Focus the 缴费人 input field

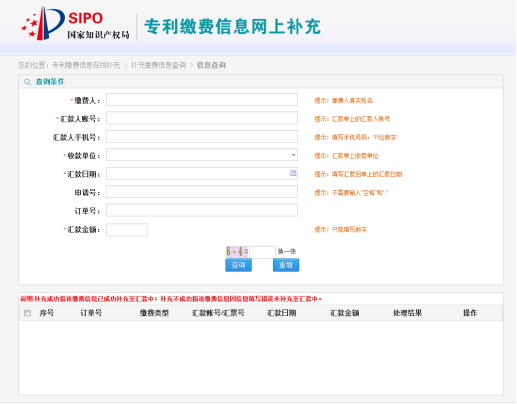click(202, 100)
